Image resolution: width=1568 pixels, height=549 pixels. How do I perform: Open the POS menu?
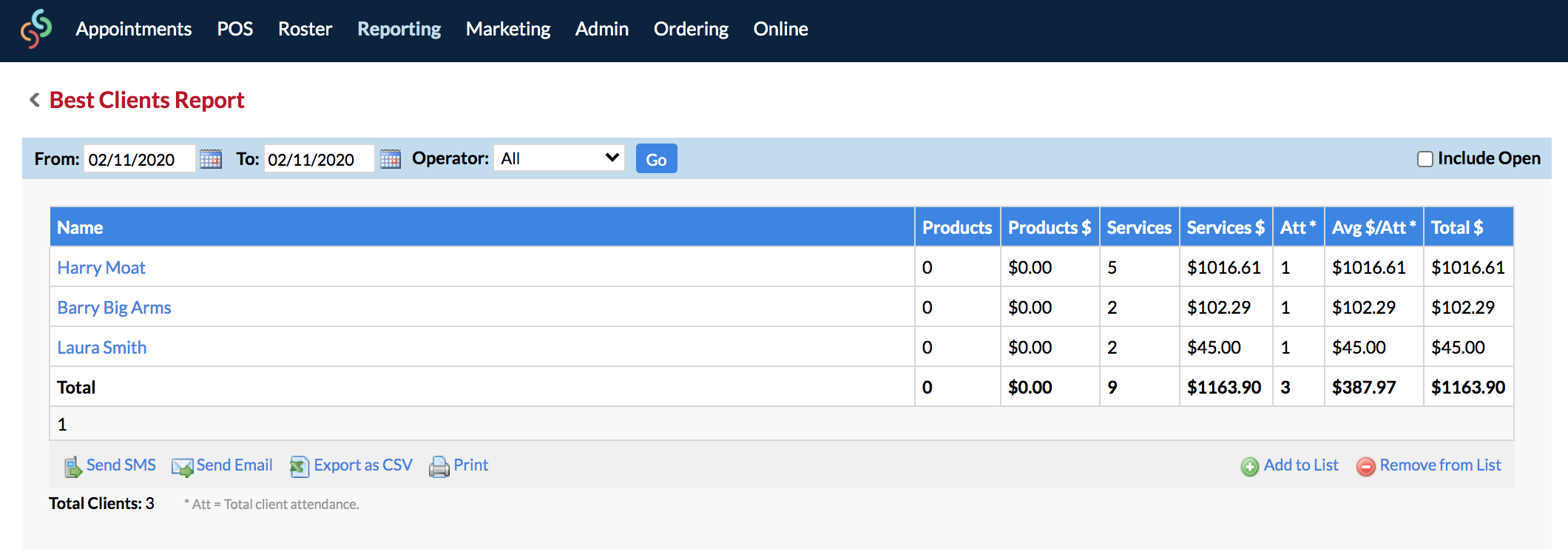pyautogui.click(x=235, y=29)
